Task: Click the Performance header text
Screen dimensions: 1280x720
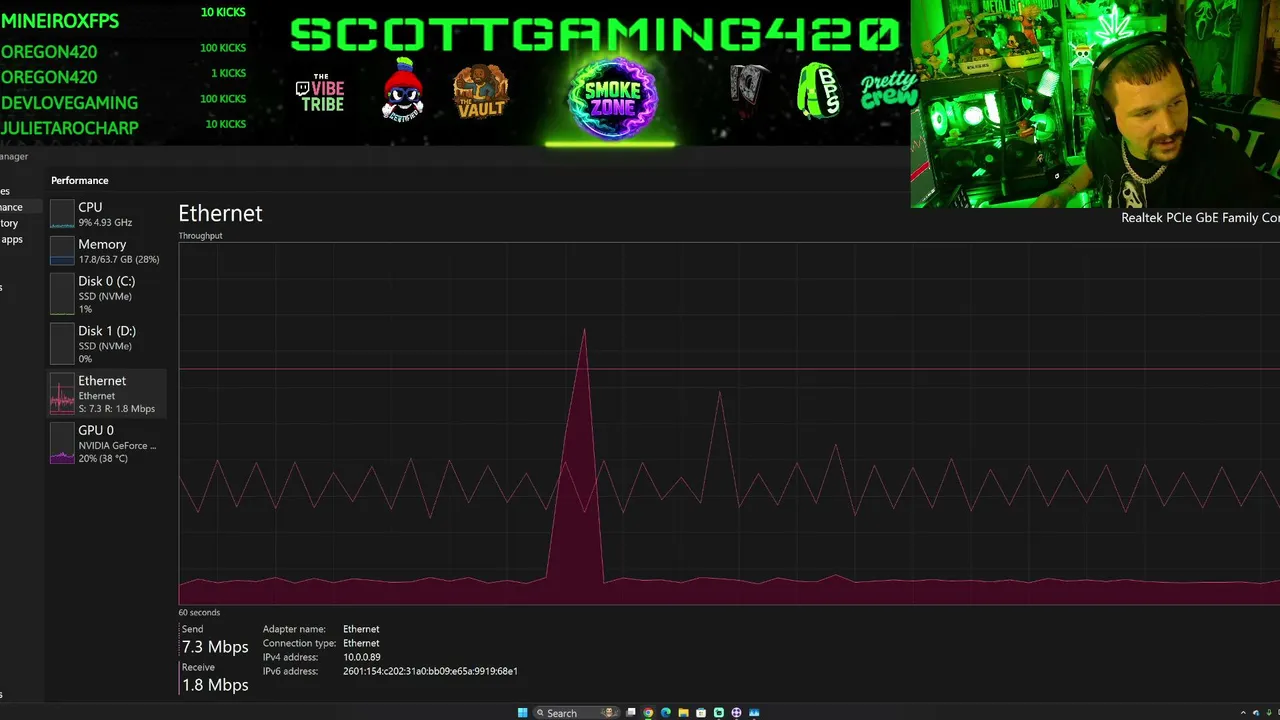Action: click(x=80, y=180)
